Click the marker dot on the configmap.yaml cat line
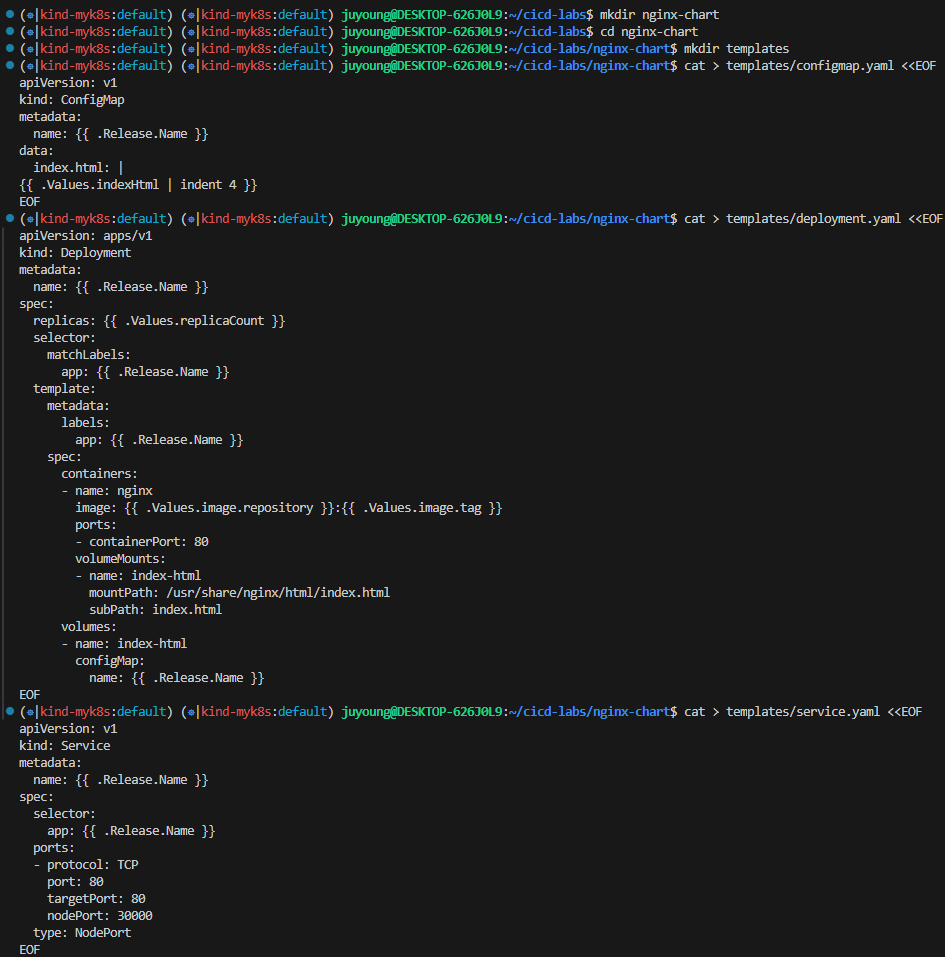The height and width of the screenshot is (957, 945). point(10,65)
